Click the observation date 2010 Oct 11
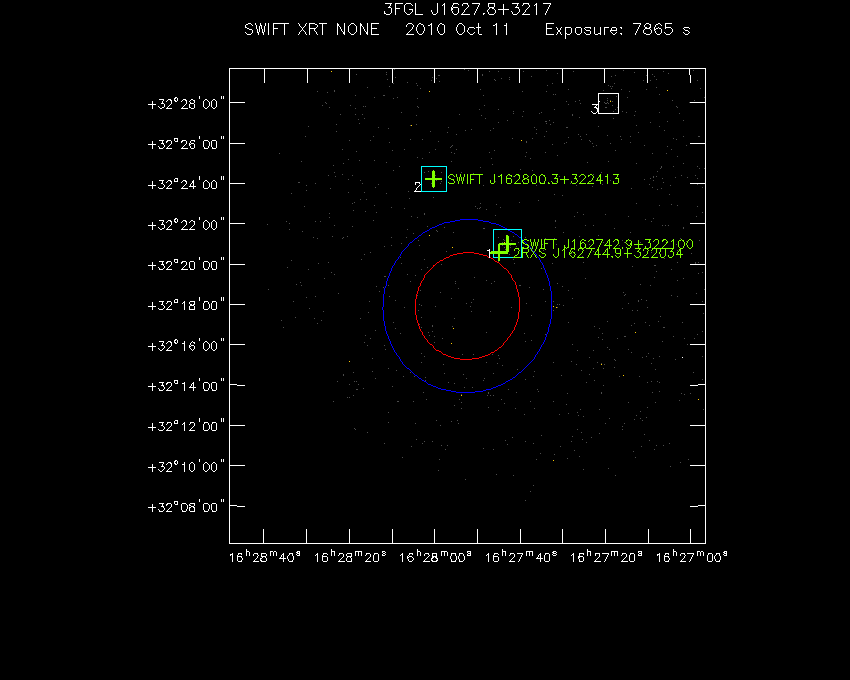The image size is (850, 680). tap(458, 29)
